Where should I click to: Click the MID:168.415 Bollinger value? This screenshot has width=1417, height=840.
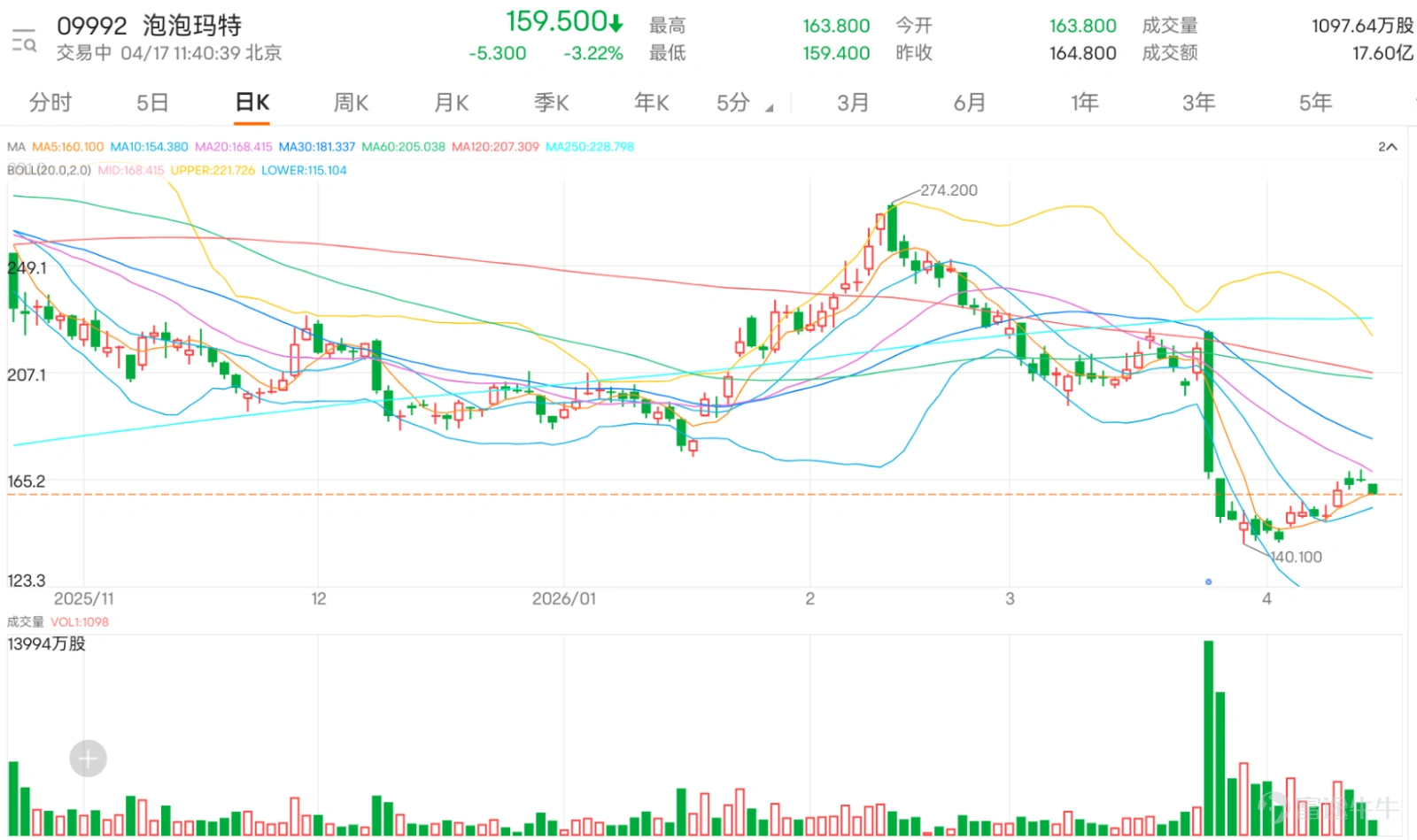click(131, 170)
